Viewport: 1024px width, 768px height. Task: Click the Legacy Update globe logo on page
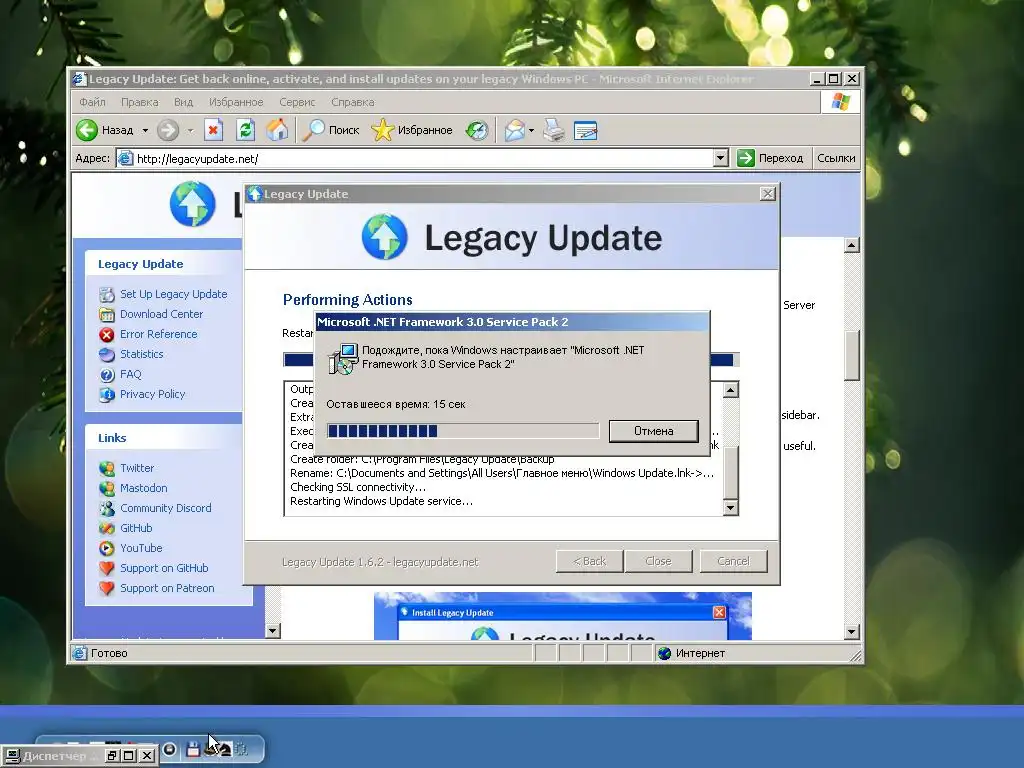[x=193, y=204]
